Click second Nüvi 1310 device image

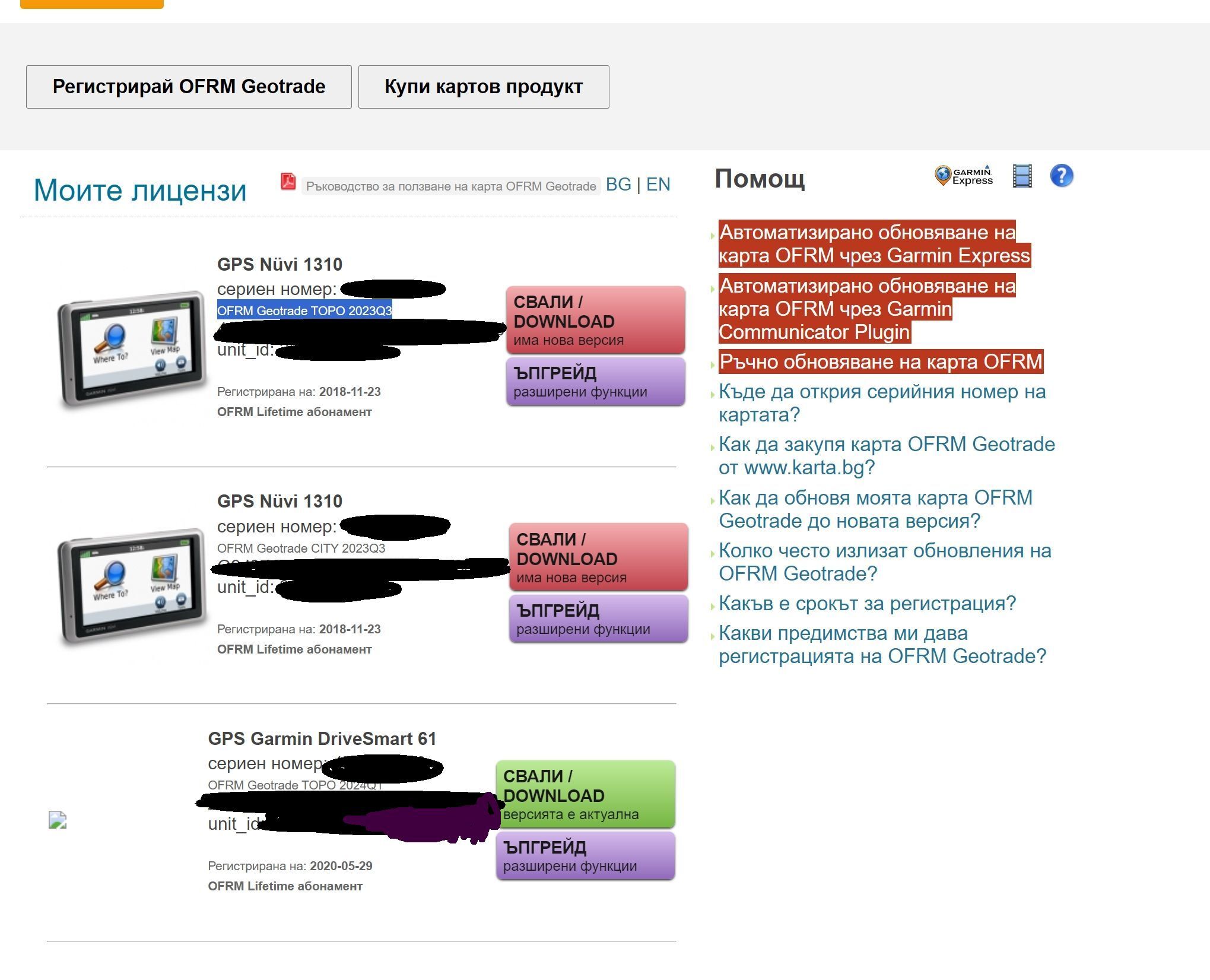tap(131, 585)
